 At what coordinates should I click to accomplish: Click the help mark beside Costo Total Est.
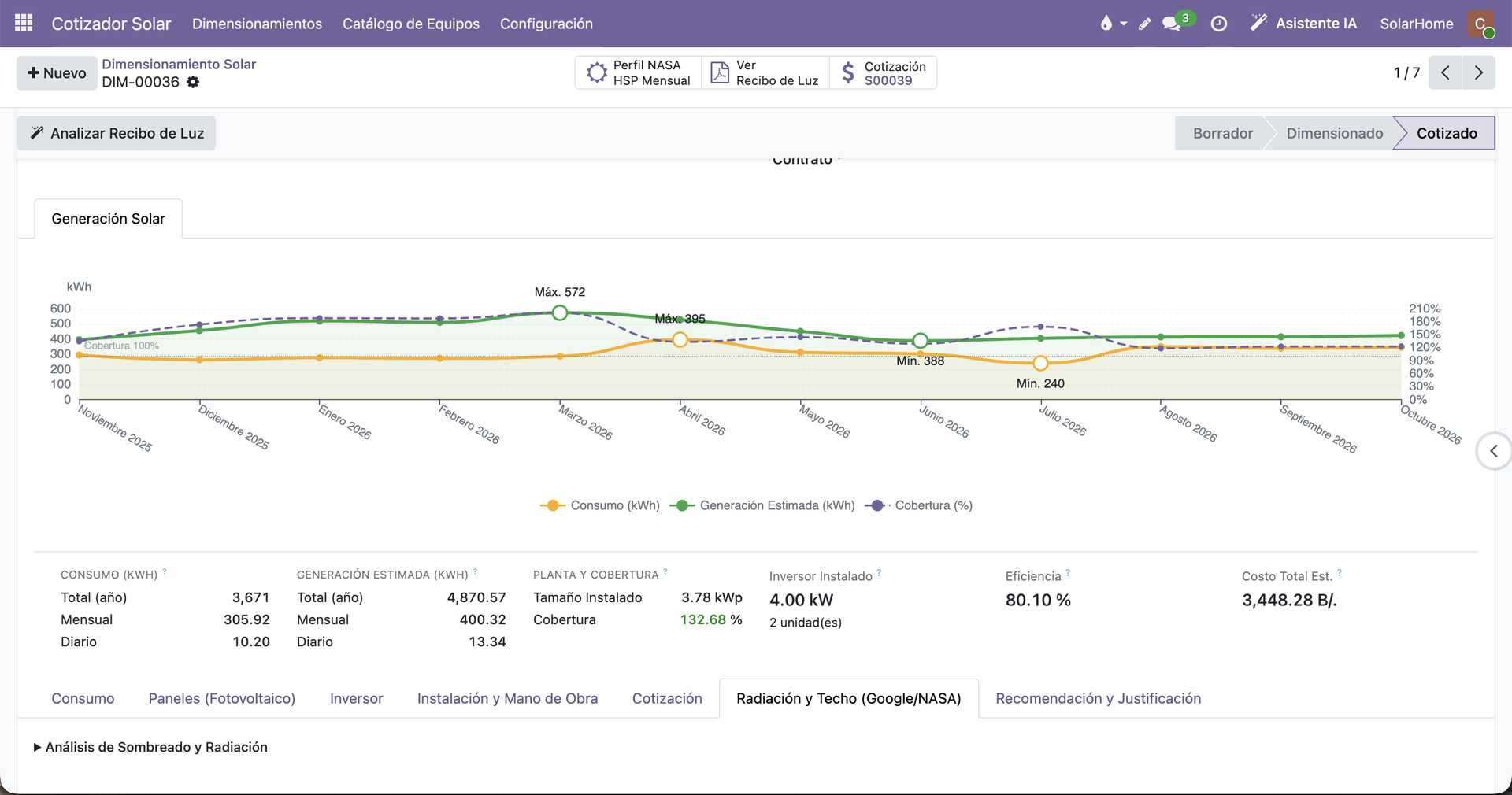[x=1340, y=573]
